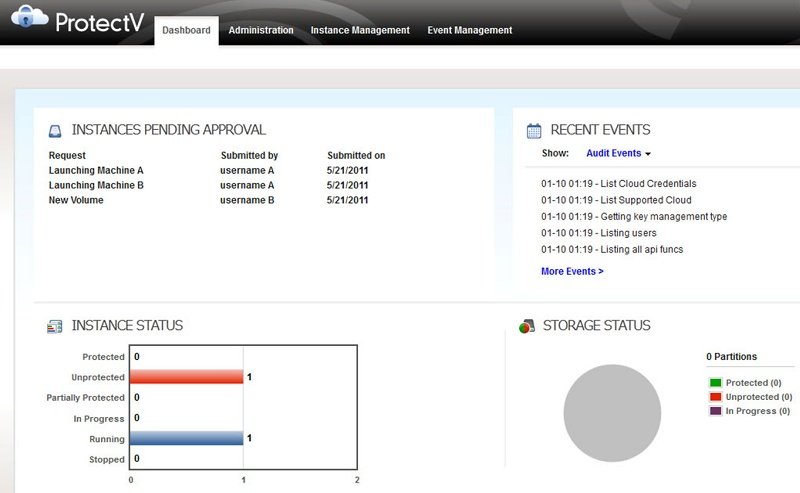Click the blue Running bar in chart

click(187, 438)
